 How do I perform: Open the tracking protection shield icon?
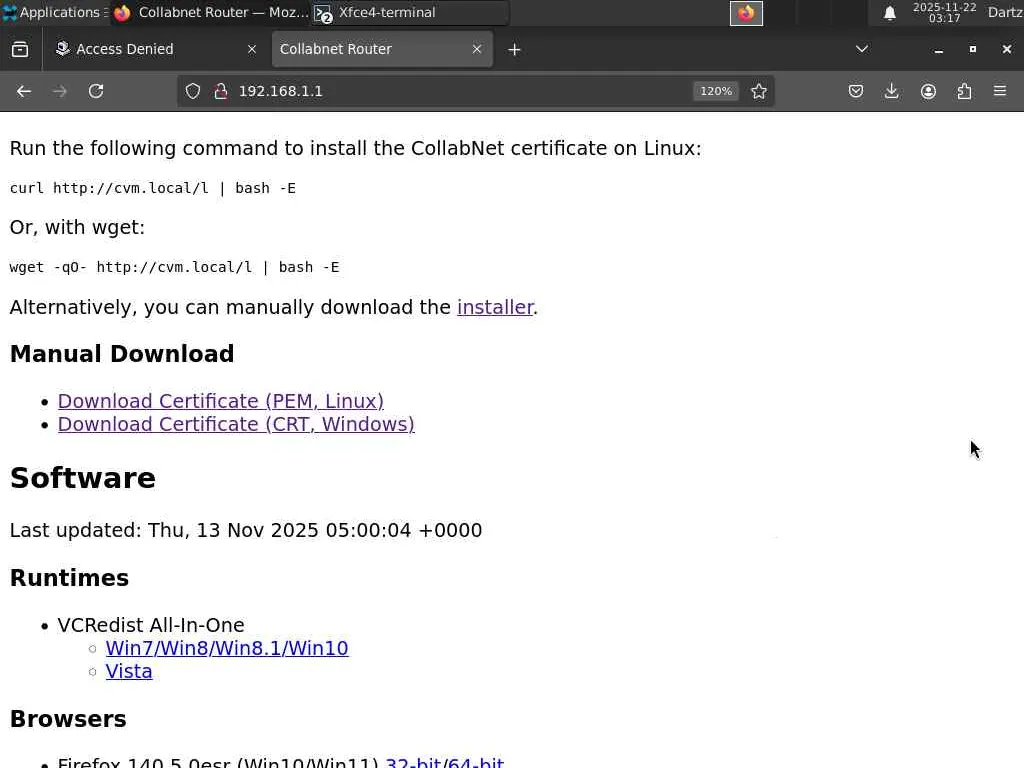click(193, 91)
